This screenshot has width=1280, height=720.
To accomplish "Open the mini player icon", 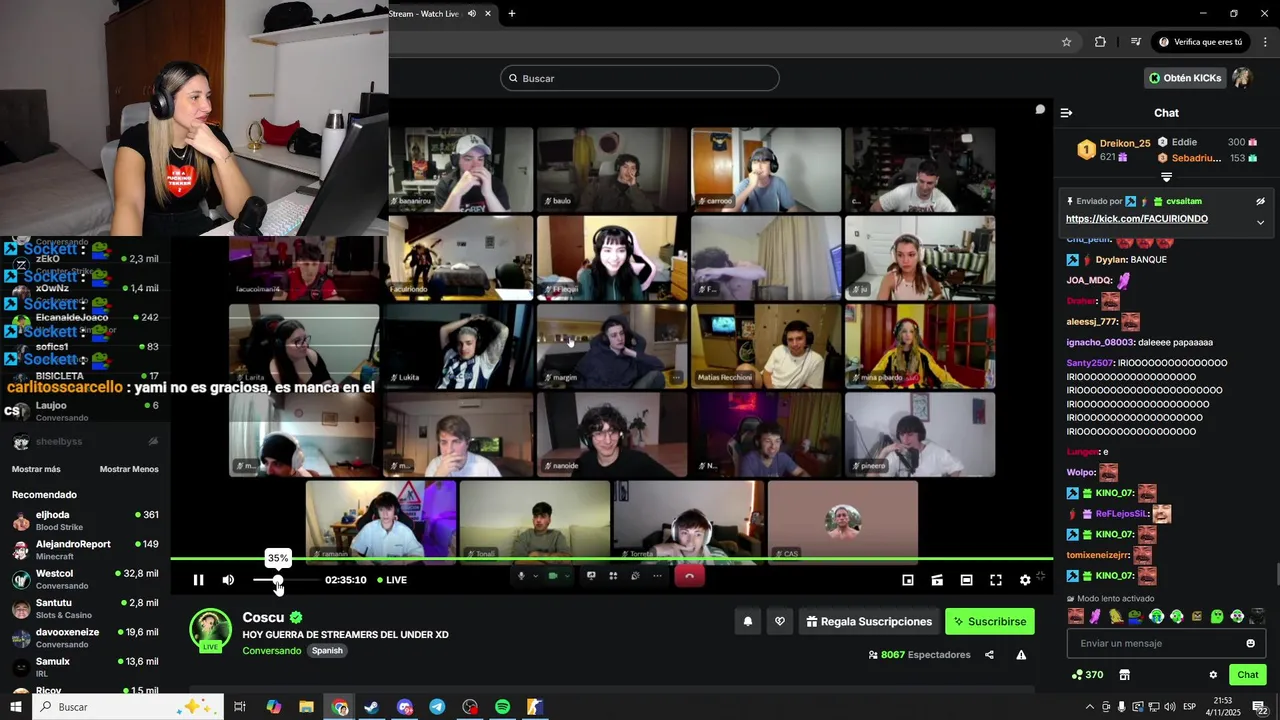I will point(908,580).
